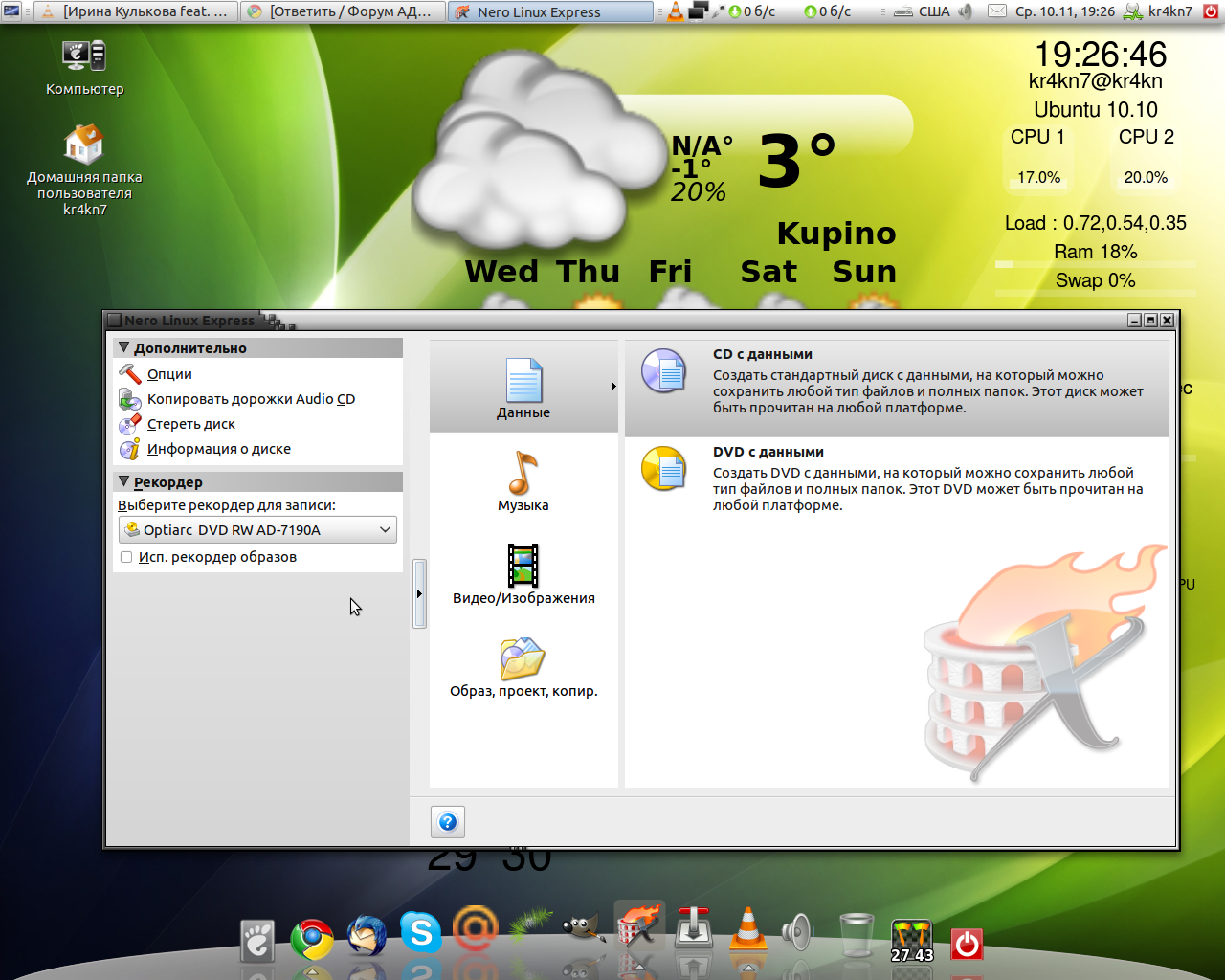1225x980 pixels.
Task: Click Стереть диск option
Action: tap(190, 424)
